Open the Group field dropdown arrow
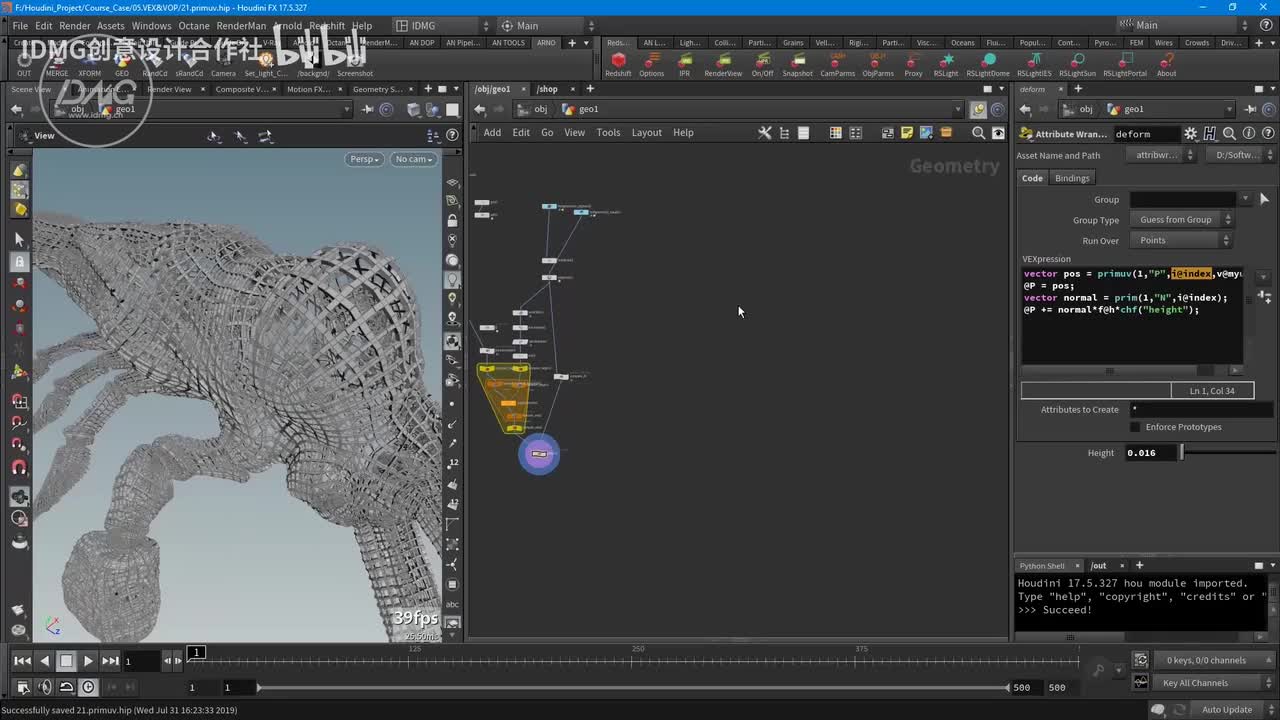The height and width of the screenshot is (720, 1280). 1245,199
